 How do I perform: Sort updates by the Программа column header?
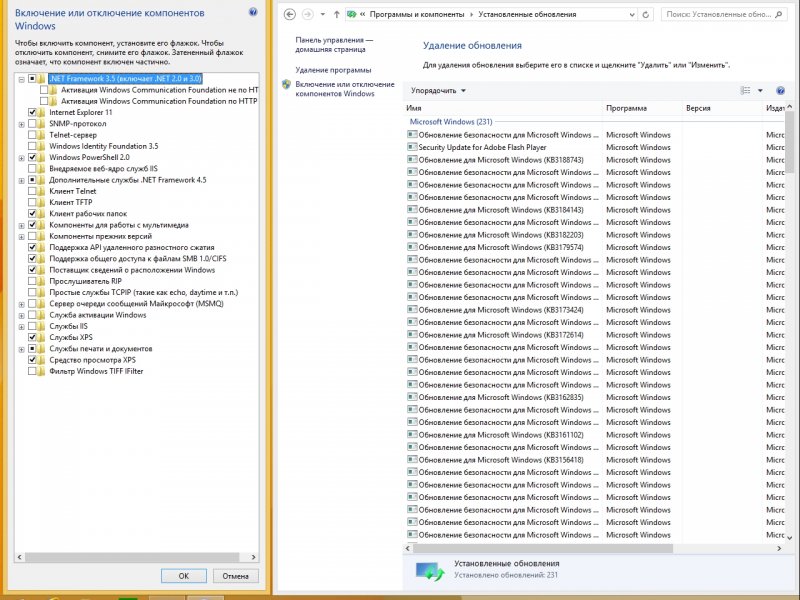click(642, 108)
